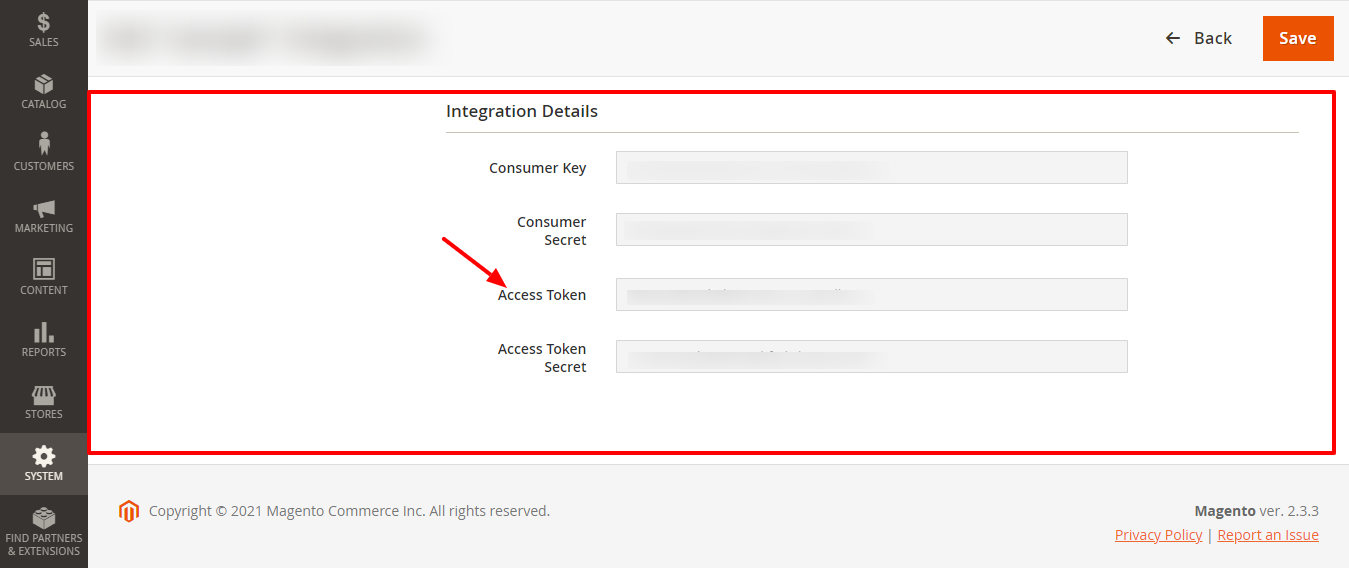Focus the Access Token Secret field

871,357
